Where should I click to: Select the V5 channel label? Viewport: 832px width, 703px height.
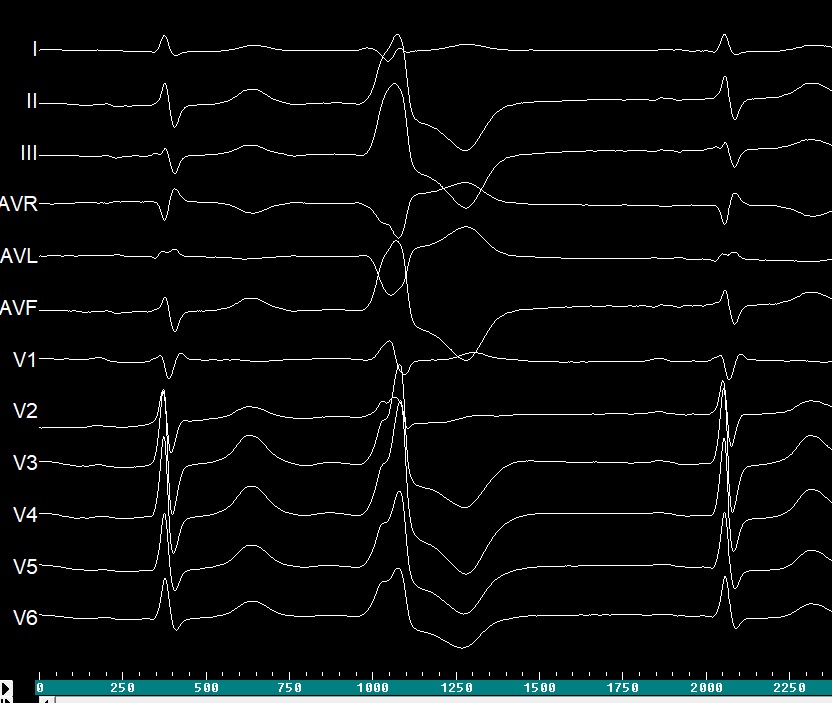tap(25, 566)
